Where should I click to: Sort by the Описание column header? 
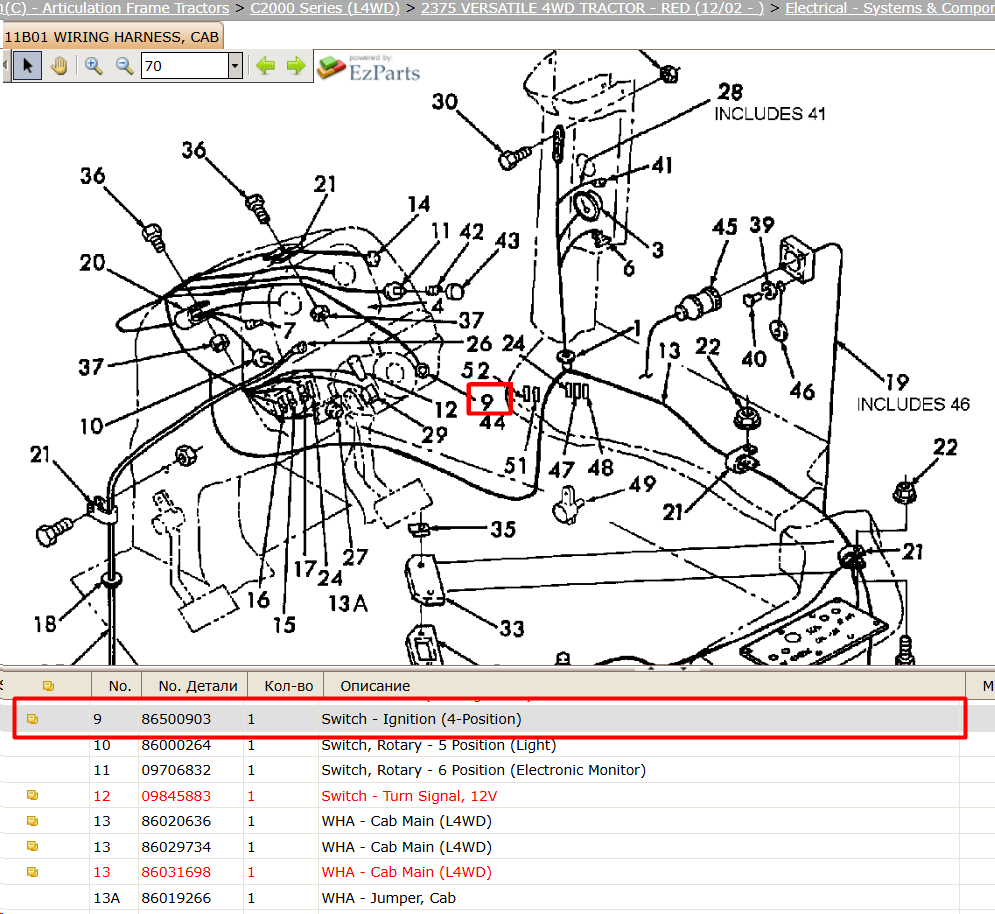point(644,686)
